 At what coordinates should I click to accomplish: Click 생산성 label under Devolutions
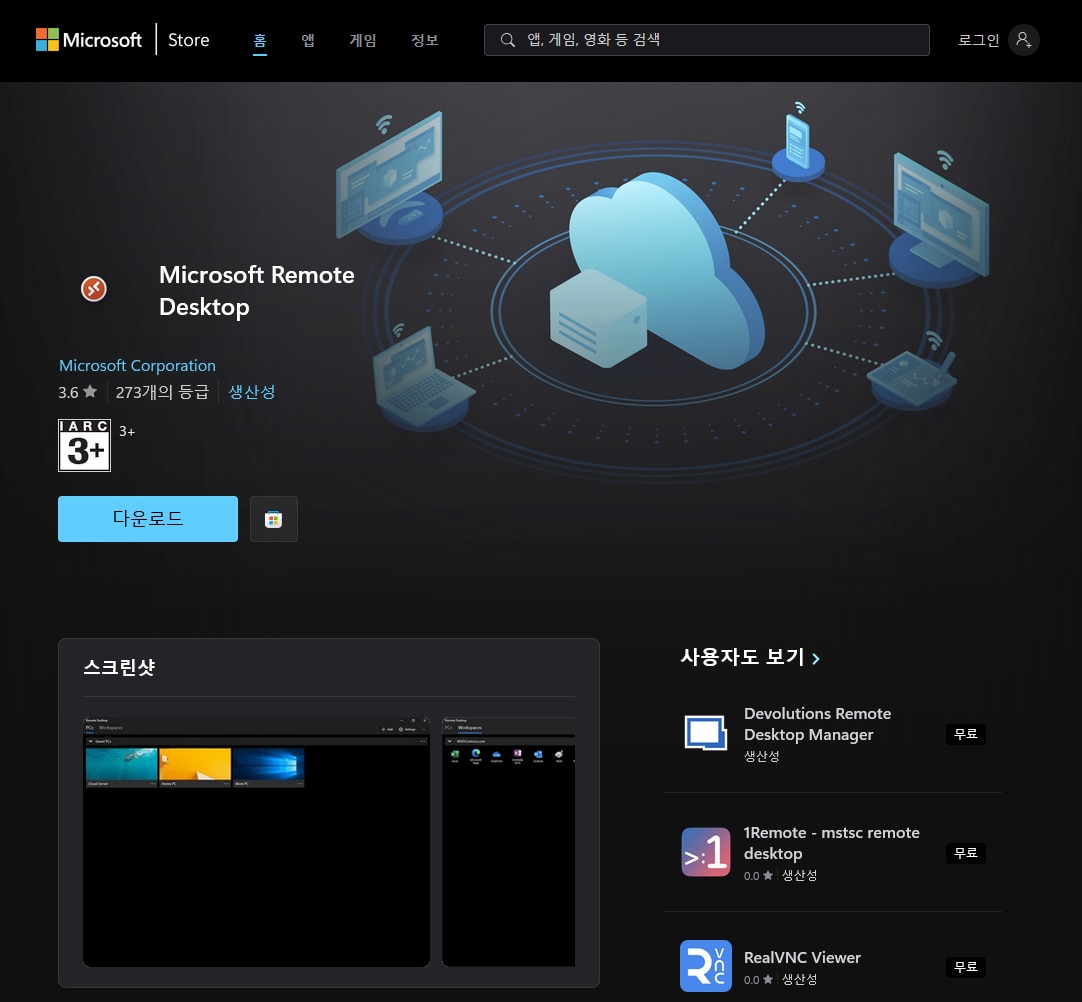[x=761, y=756]
